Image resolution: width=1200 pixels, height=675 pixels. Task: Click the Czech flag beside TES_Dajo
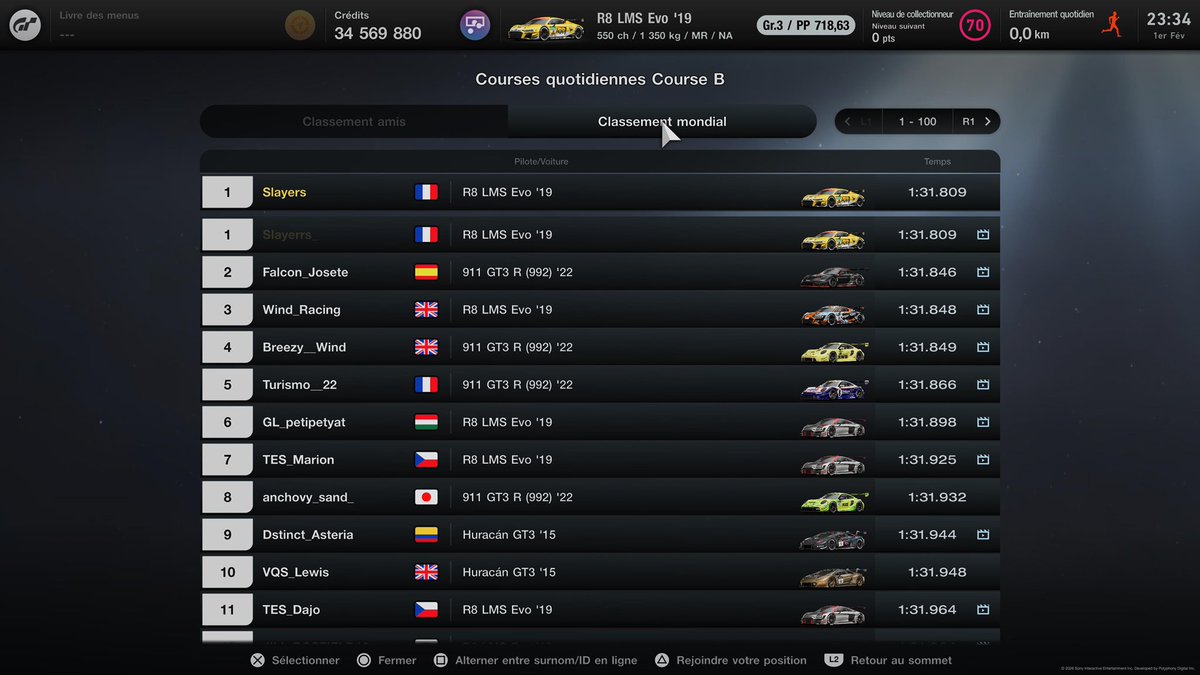pos(426,610)
